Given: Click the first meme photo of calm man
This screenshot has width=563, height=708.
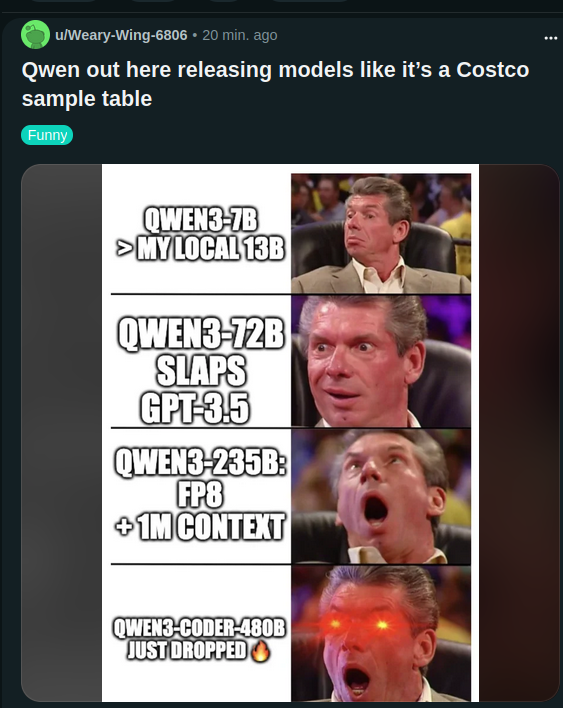Looking at the screenshot, I should (x=381, y=233).
